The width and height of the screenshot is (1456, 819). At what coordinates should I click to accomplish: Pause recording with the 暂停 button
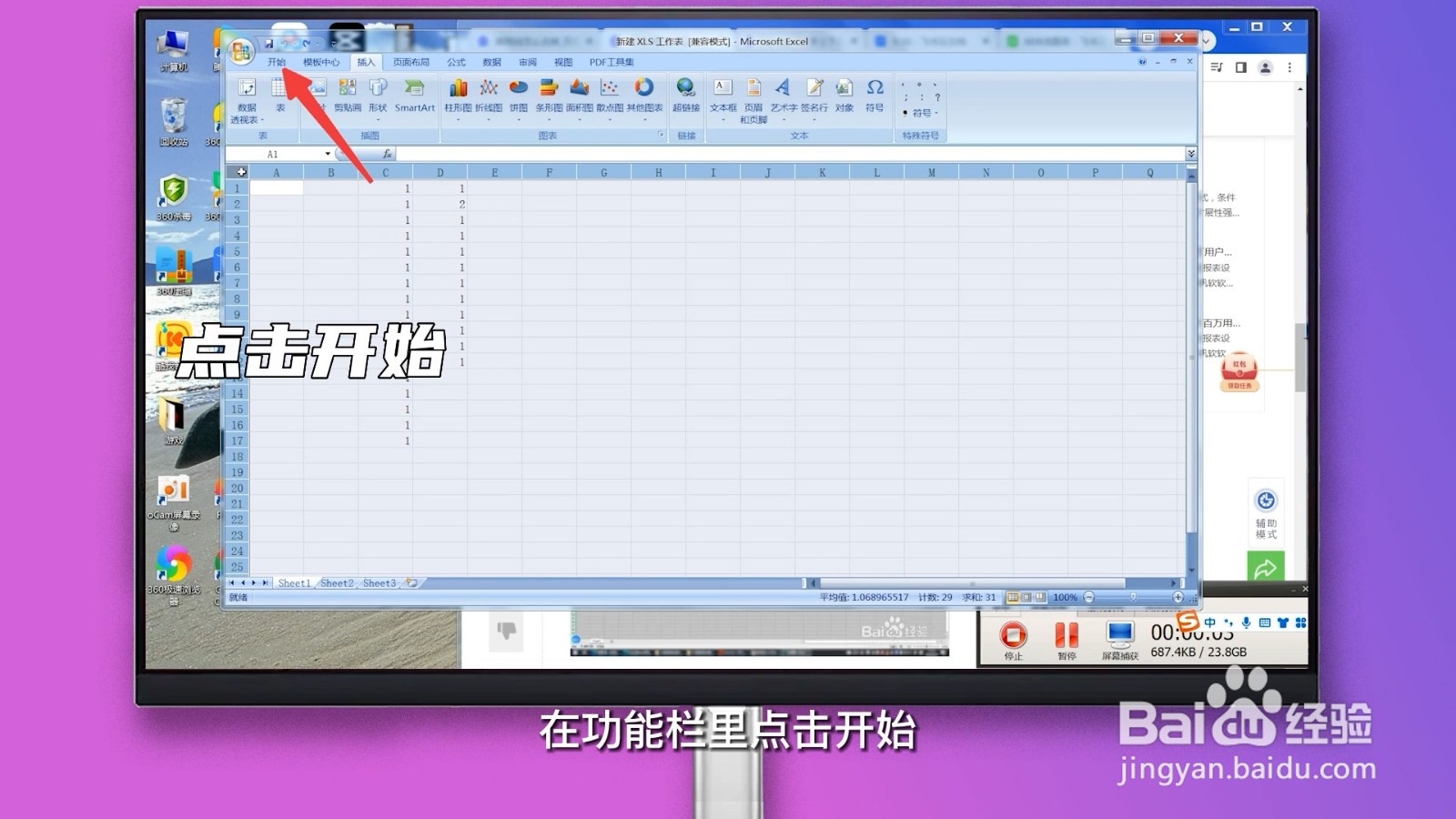pos(1067,639)
